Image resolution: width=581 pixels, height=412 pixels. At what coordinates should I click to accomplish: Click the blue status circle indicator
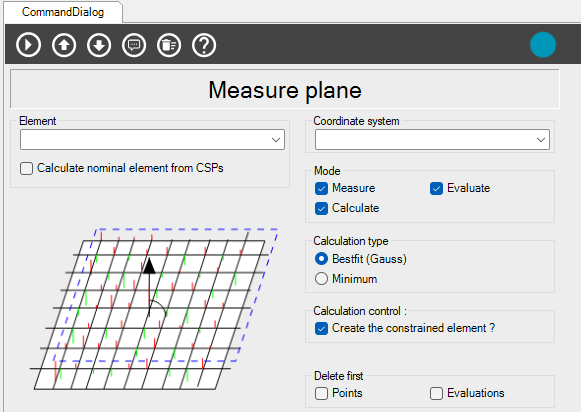[543, 45]
